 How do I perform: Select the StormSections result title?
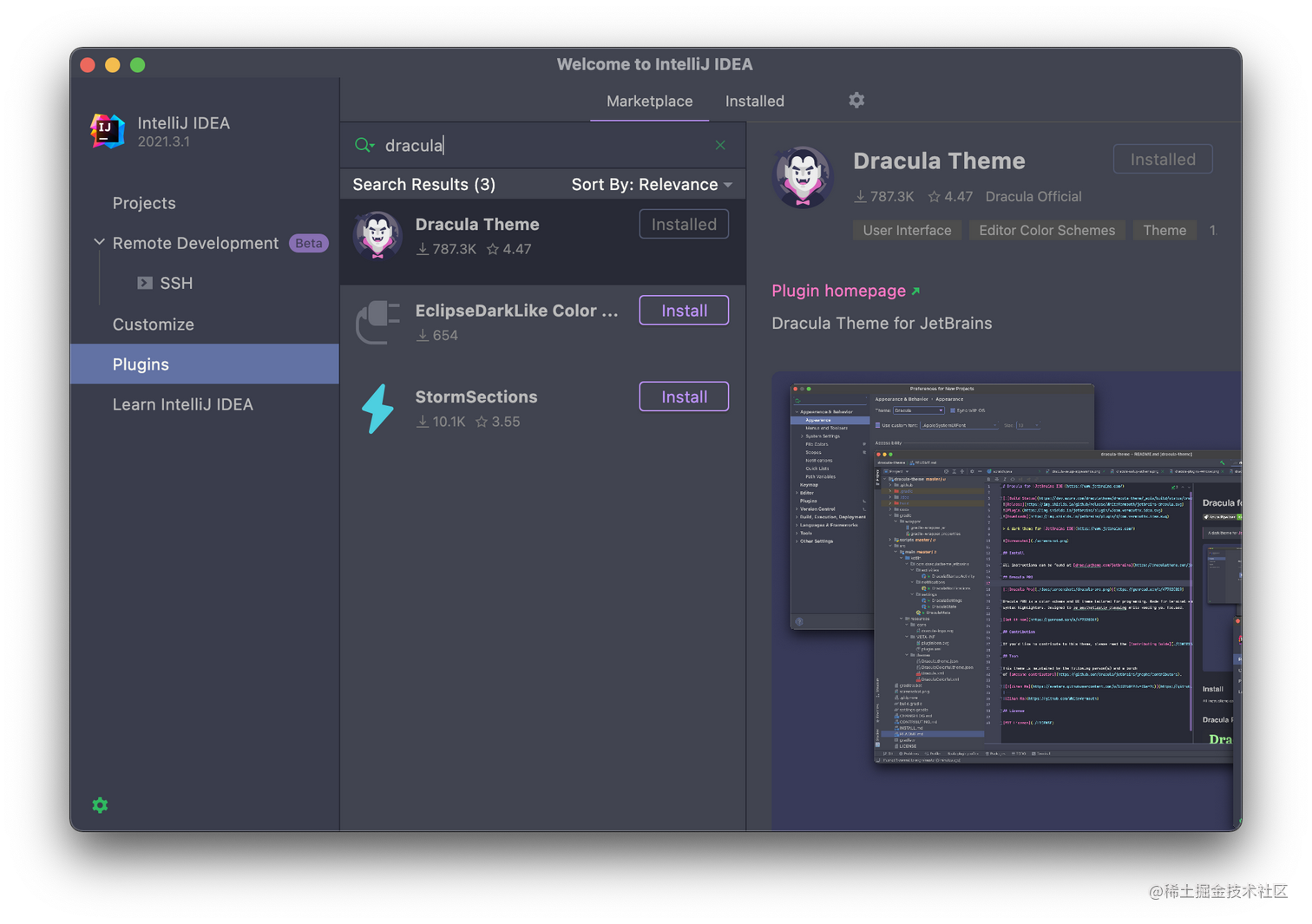[476, 396]
